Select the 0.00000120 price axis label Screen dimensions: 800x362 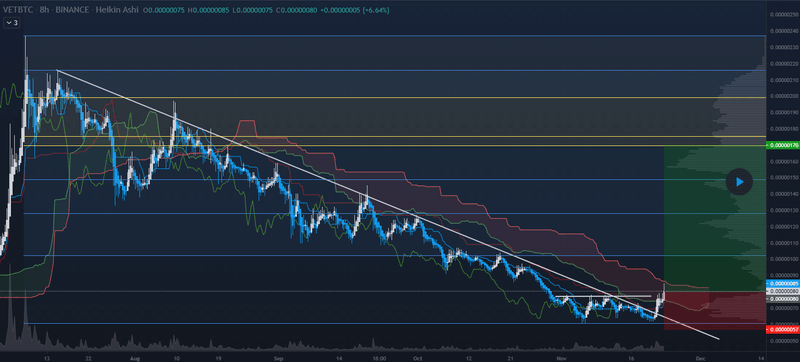click(784, 227)
